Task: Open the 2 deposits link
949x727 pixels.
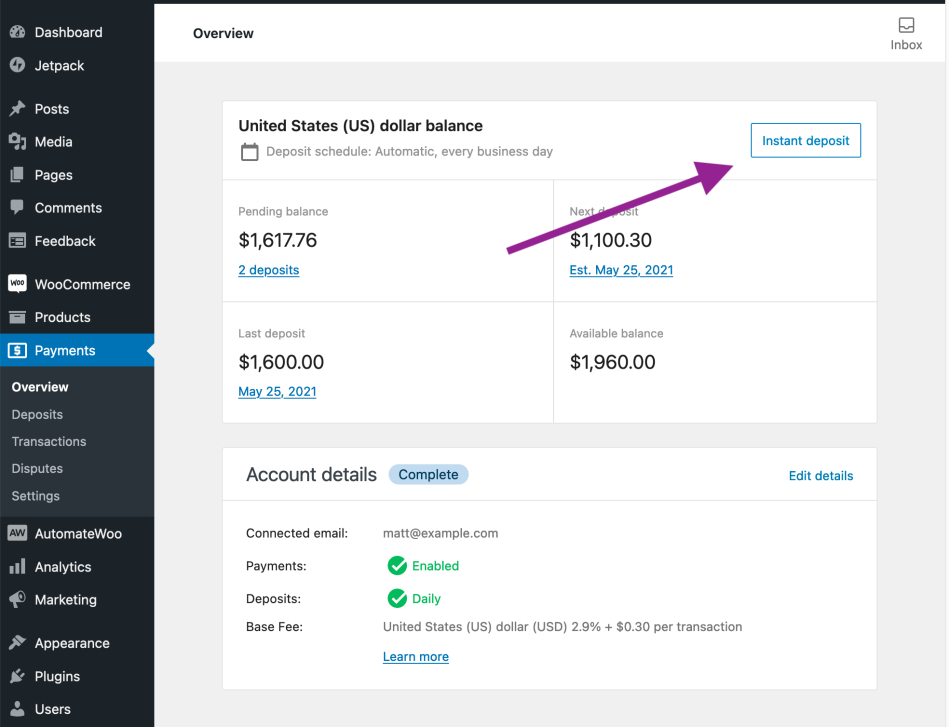Action: 268,270
